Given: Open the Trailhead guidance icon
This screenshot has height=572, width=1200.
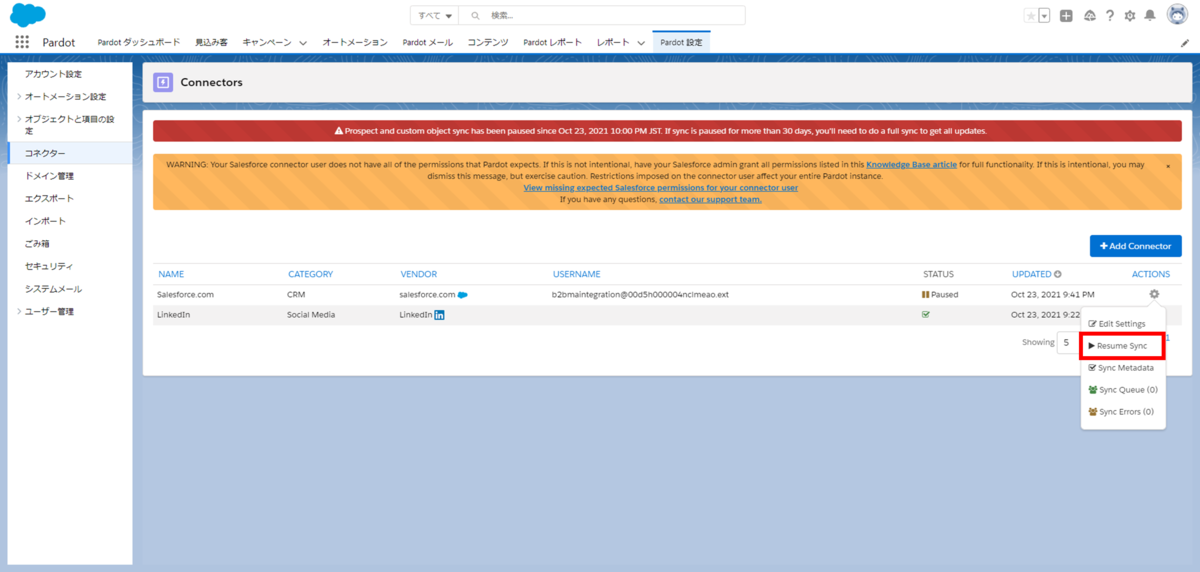Looking at the screenshot, I should click(1089, 15).
